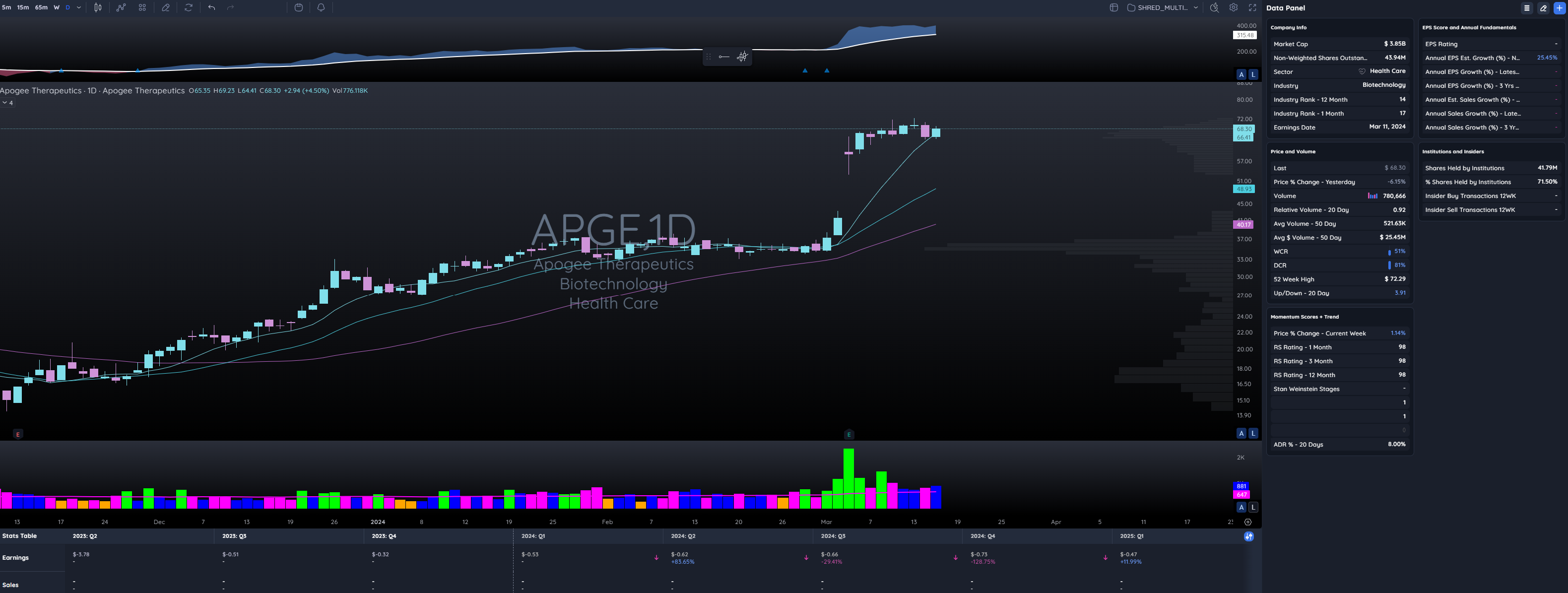Click the calendar icon in toolbar
This screenshot has width=1568, height=593.
point(298,7)
